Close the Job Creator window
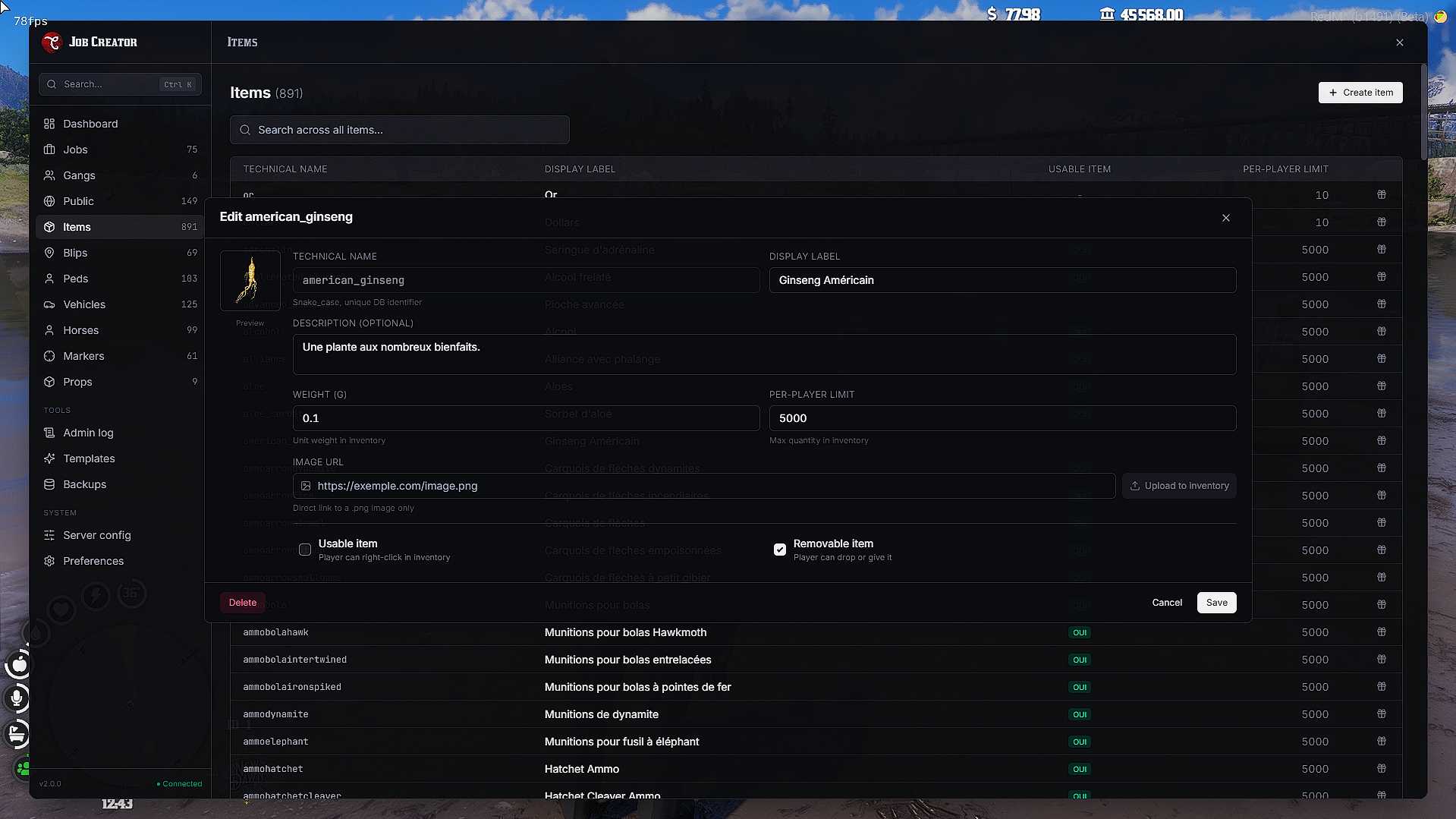1456x819 pixels. (1400, 43)
